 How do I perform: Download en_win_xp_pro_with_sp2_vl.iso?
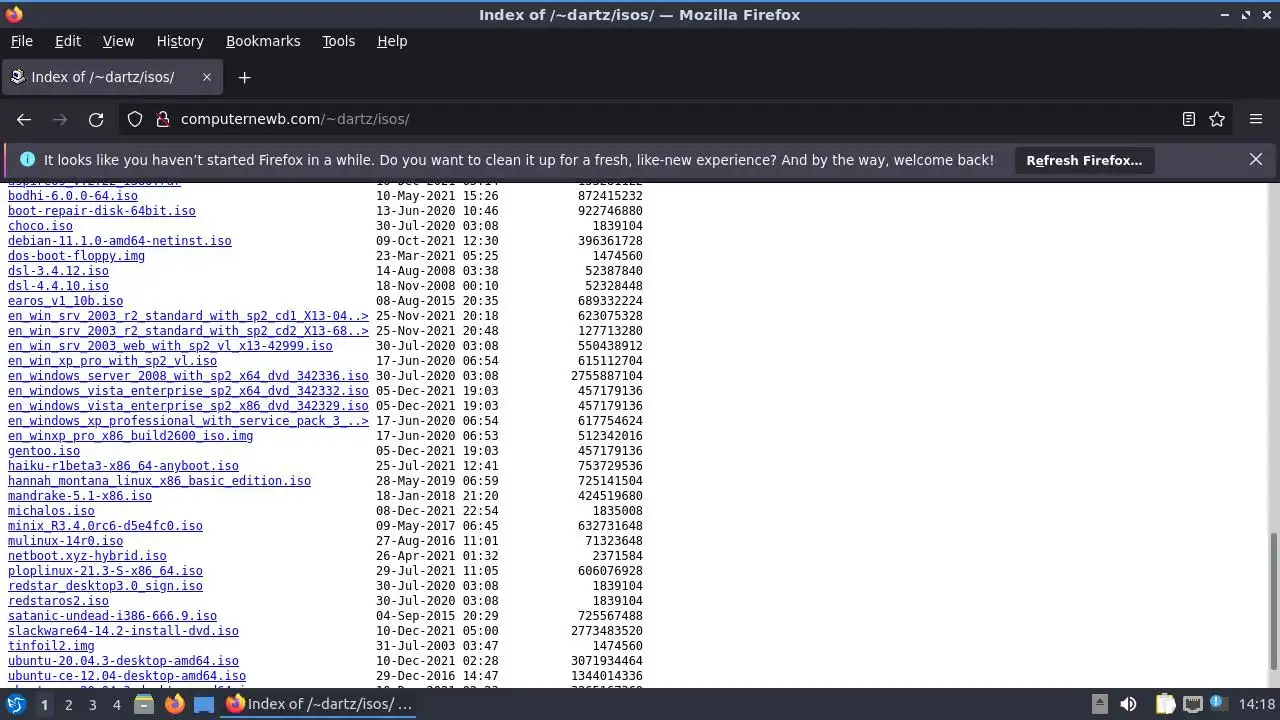coord(112,361)
